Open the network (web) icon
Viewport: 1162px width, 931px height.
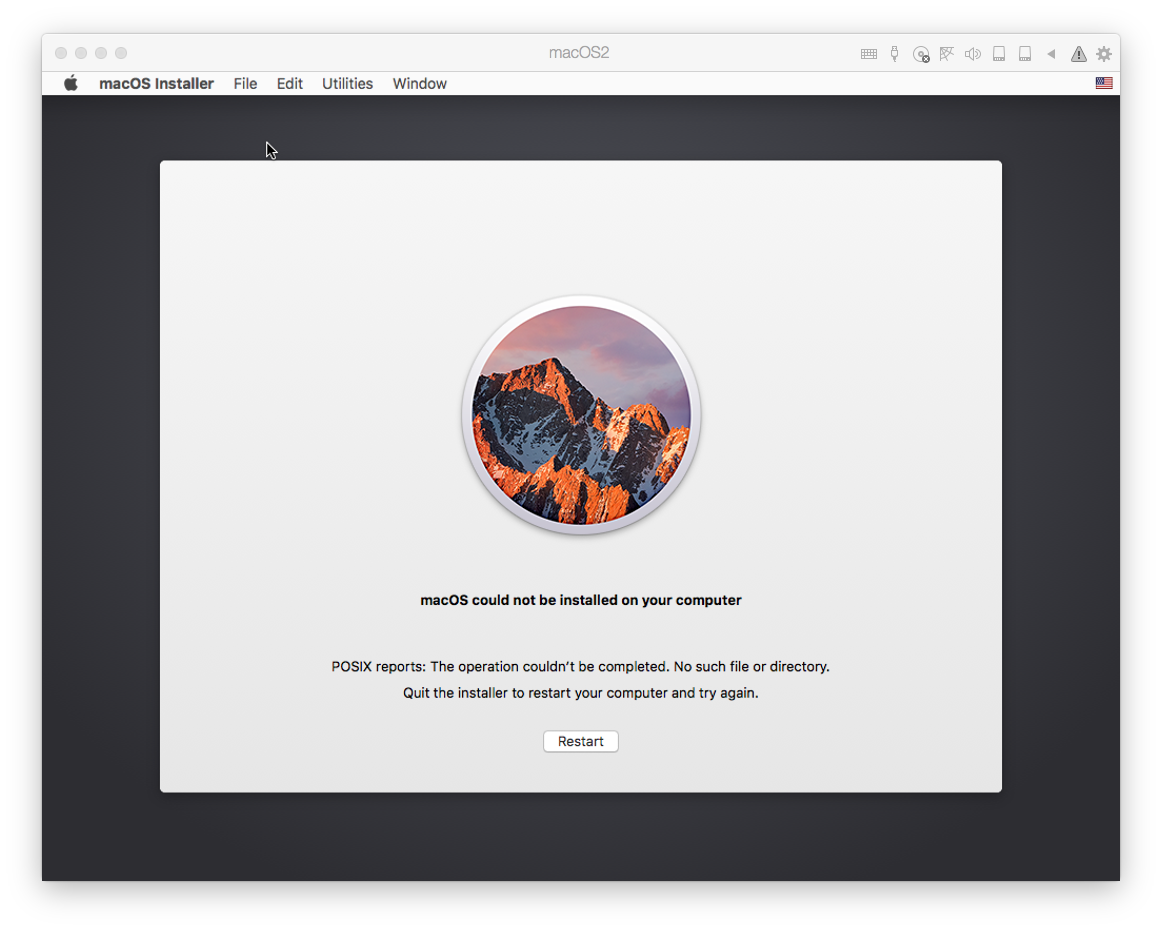(946, 53)
